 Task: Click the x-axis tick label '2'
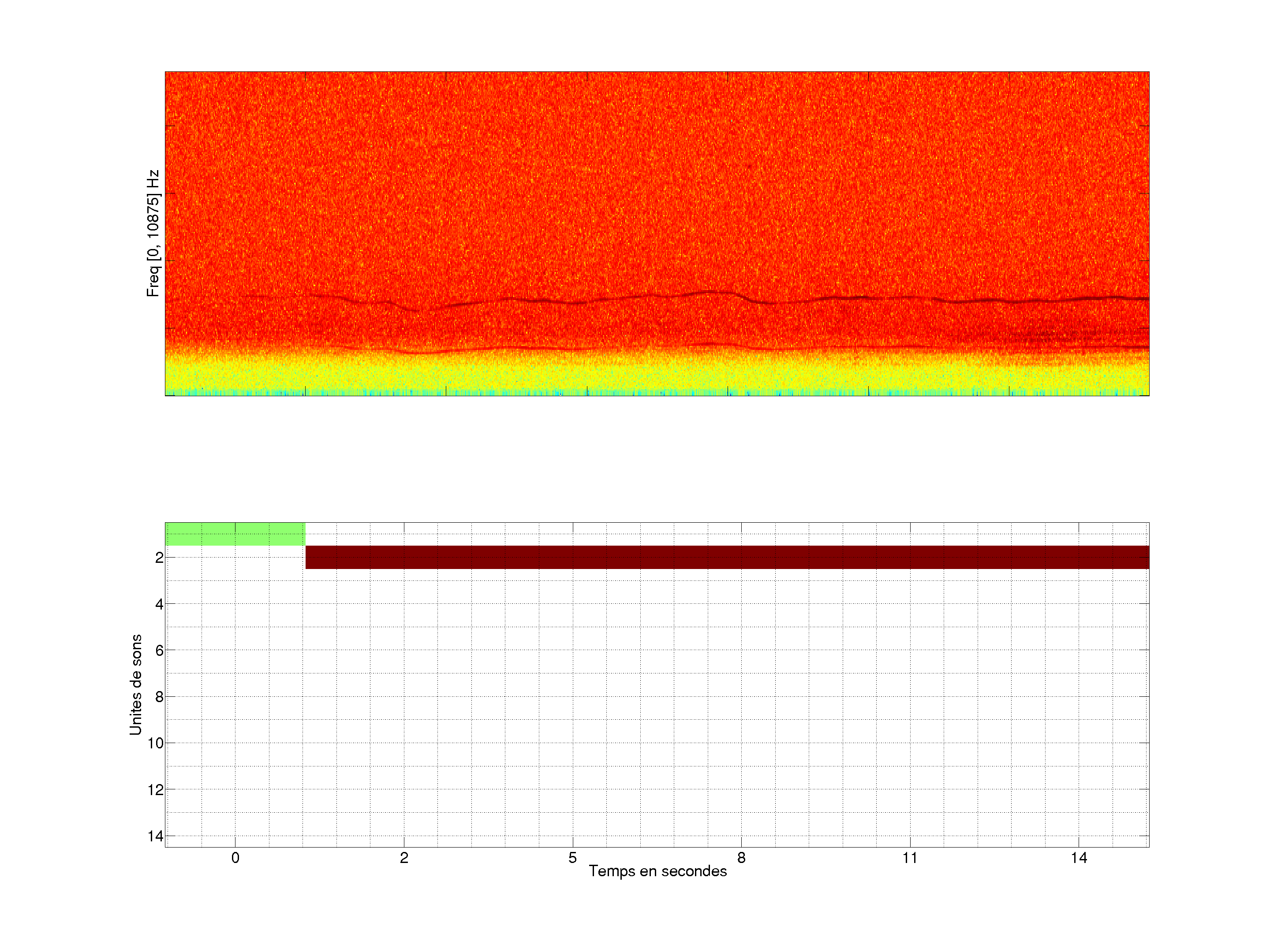[404, 858]
